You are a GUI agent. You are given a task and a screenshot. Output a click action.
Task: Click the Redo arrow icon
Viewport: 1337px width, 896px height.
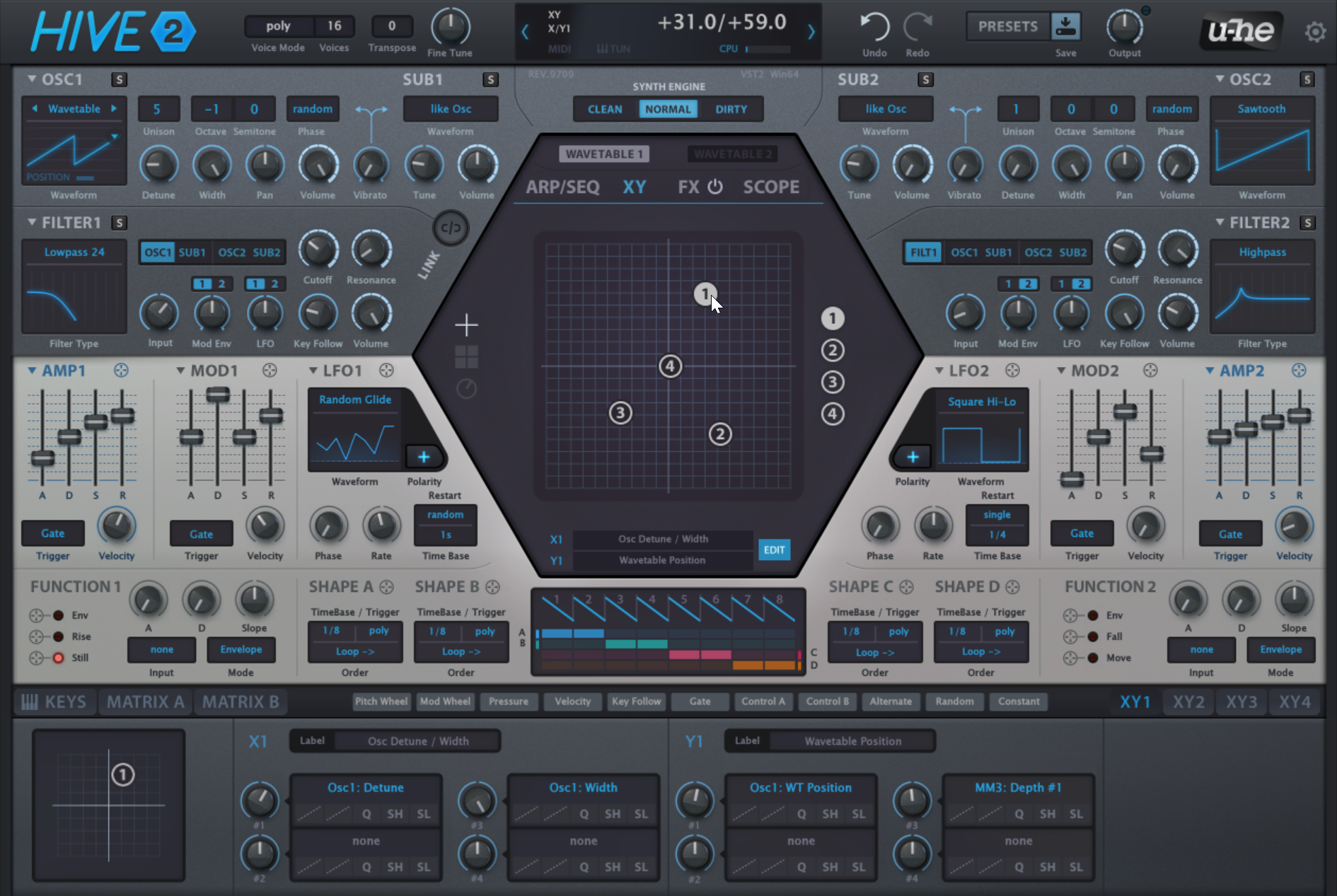click(918, 27)
